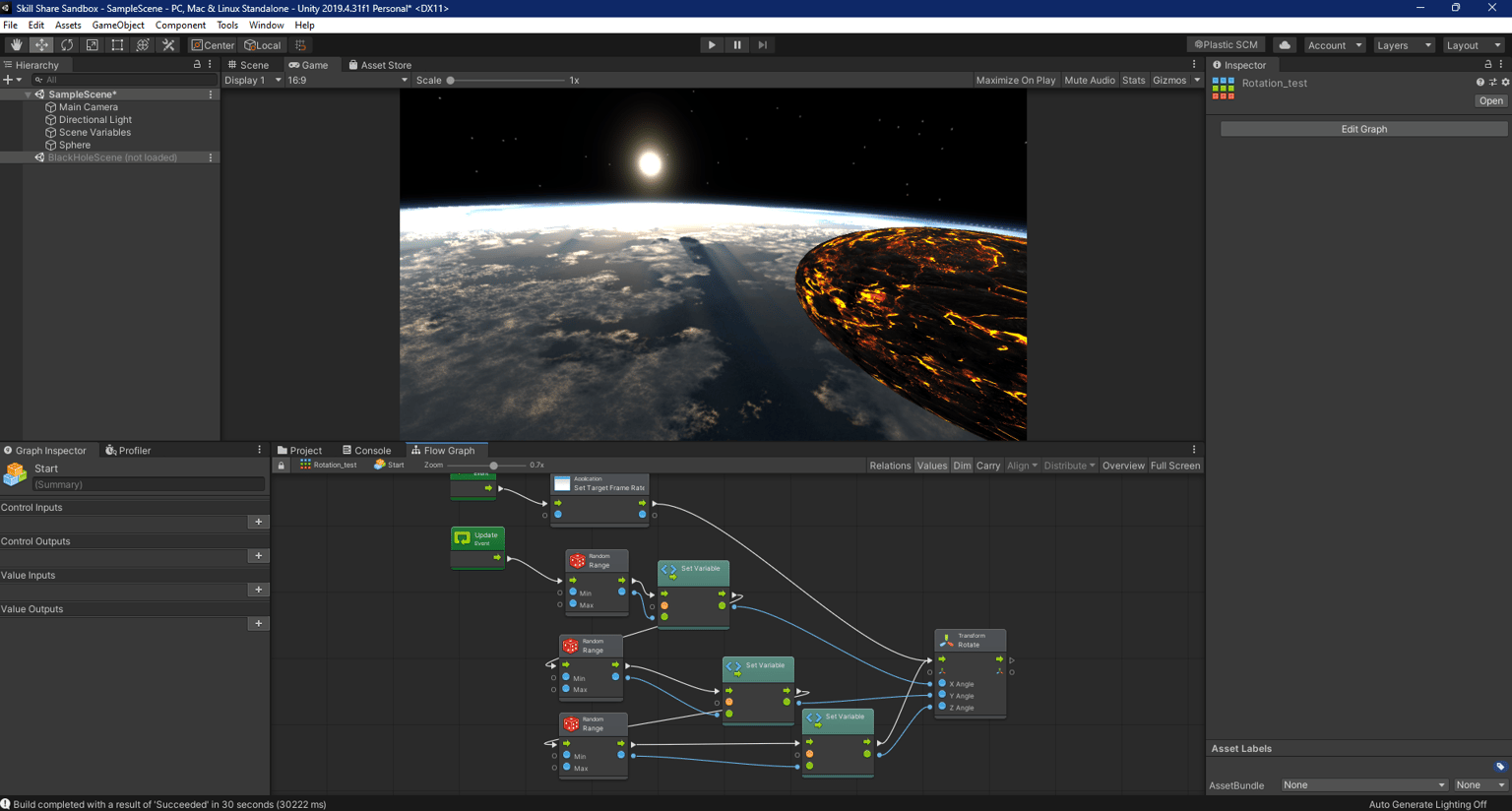Open the Display 1 dropdown

point(253,81)
